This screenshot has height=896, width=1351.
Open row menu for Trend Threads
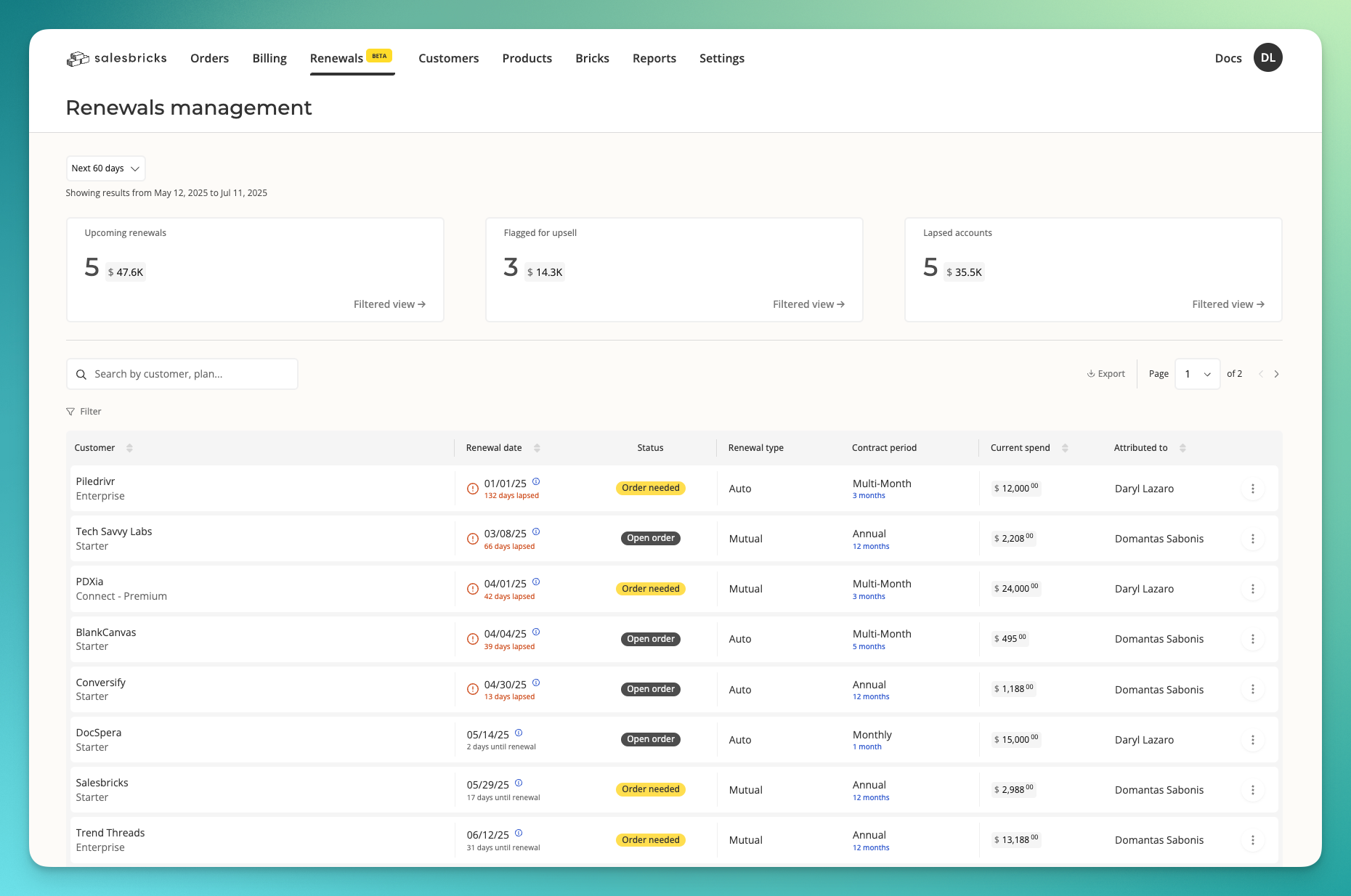click(x=1252, y=840)
